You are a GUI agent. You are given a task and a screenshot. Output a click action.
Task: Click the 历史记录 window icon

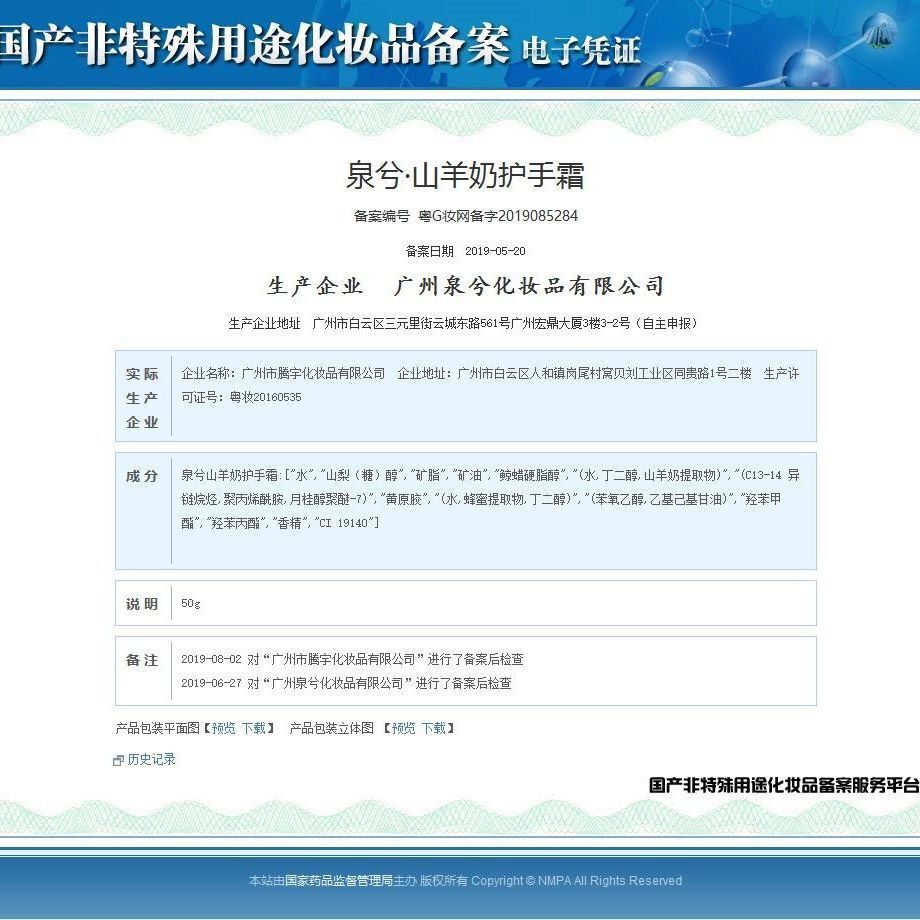coord(118,760)
